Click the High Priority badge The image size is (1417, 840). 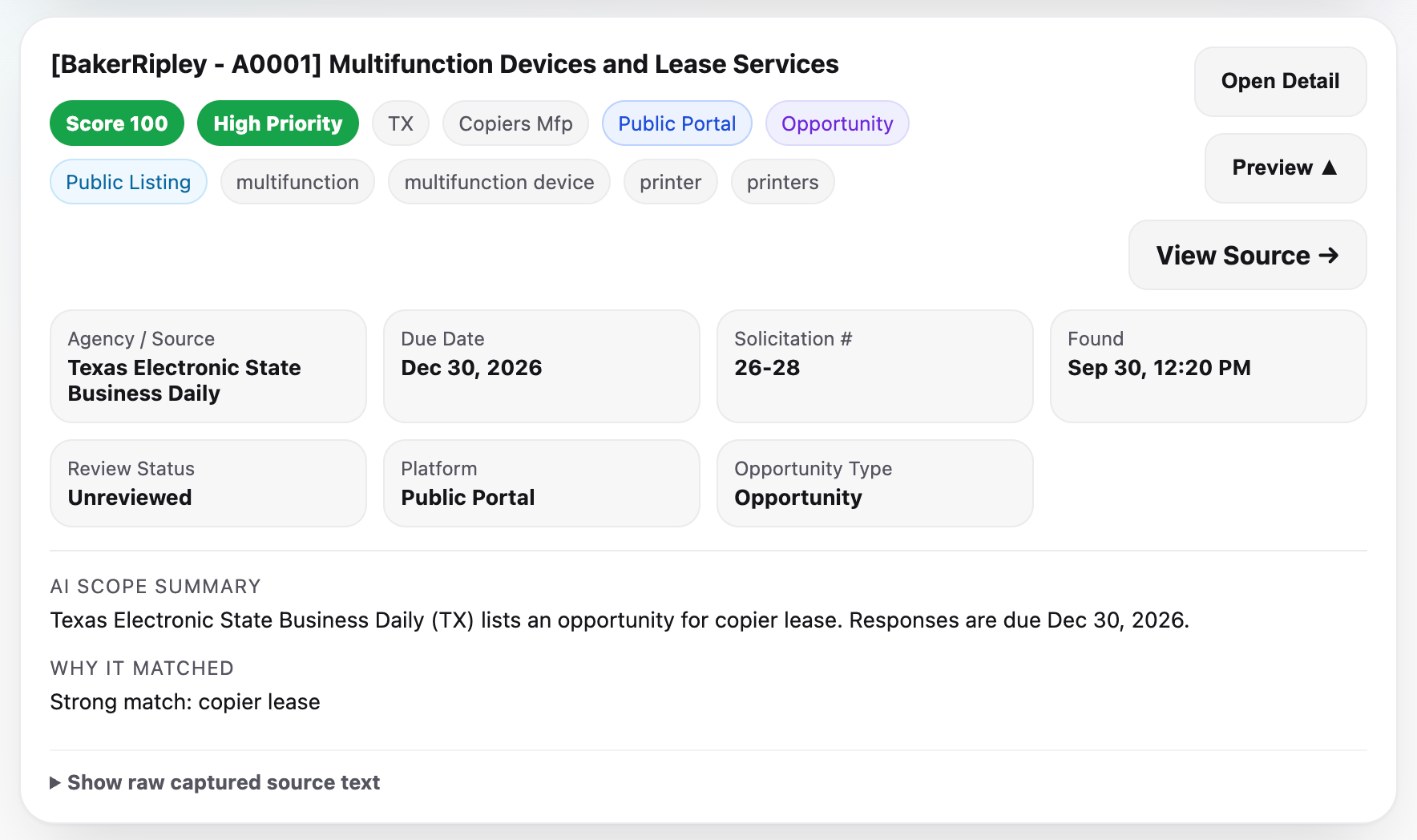click(278, 123)
